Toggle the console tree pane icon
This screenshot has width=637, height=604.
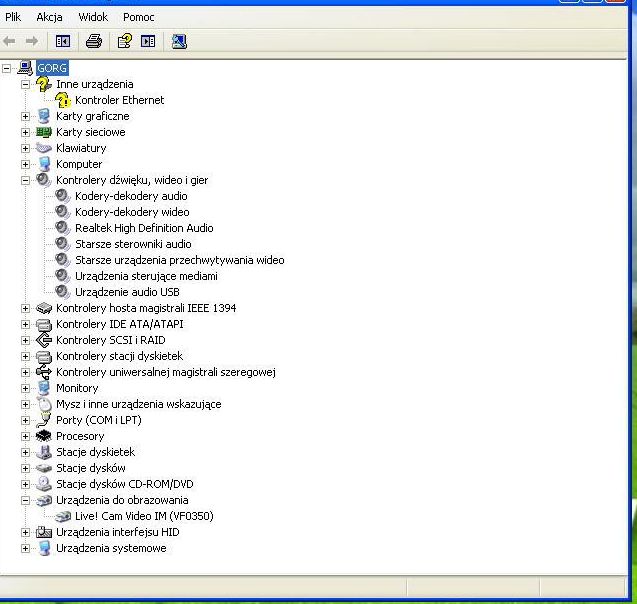pyautogui.click(x=63, y=41)
